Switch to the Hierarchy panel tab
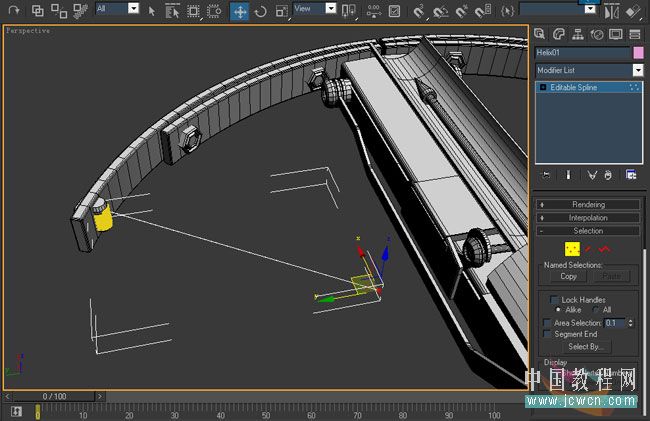Screen dimensions: 650x421 click(x=577, y=34)
